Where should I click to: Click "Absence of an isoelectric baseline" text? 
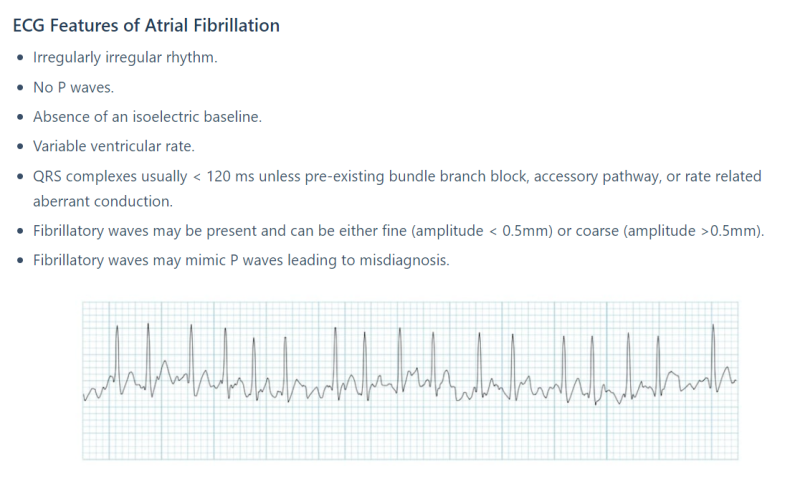(147, 117)
